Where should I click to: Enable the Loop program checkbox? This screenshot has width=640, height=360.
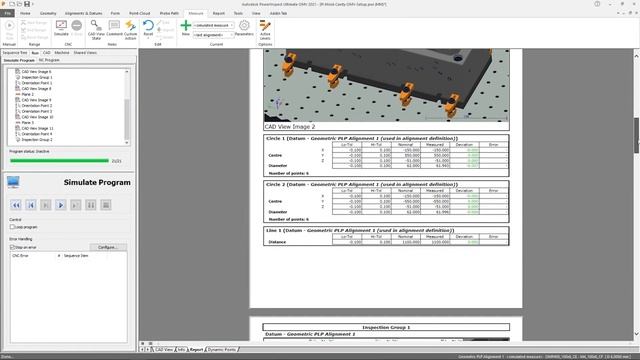12,227
